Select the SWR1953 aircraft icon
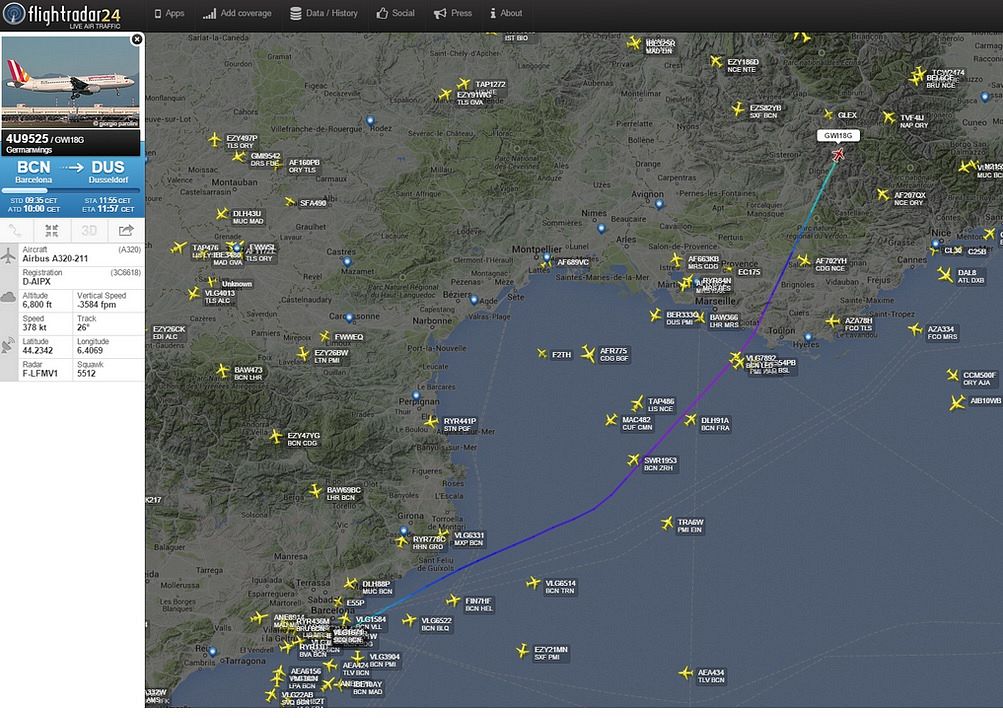Viewport: 1003px width, 718px height. [633, 459]
